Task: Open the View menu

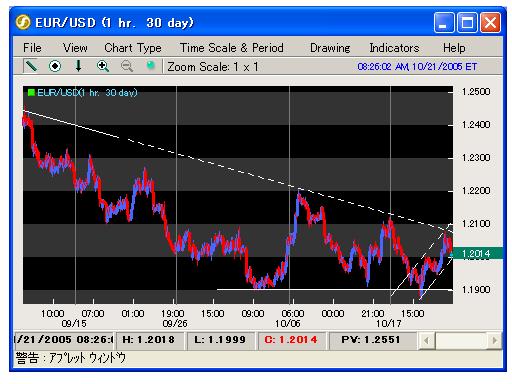Action: [x=75, y=48]
